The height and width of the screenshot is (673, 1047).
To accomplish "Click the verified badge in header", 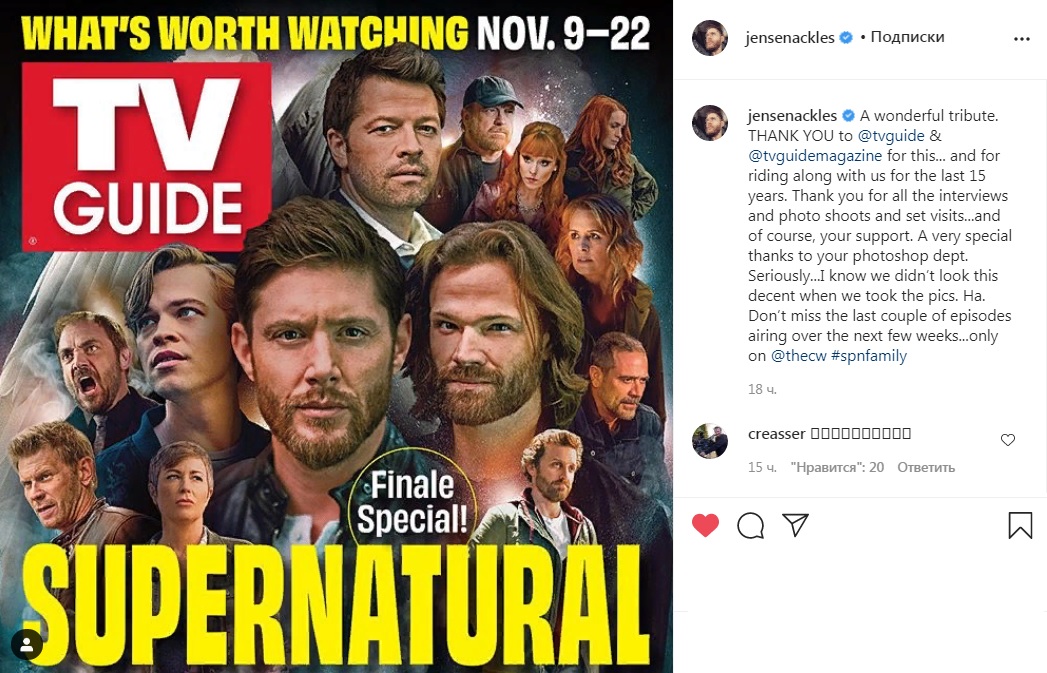I will click(x=845, y=37).
